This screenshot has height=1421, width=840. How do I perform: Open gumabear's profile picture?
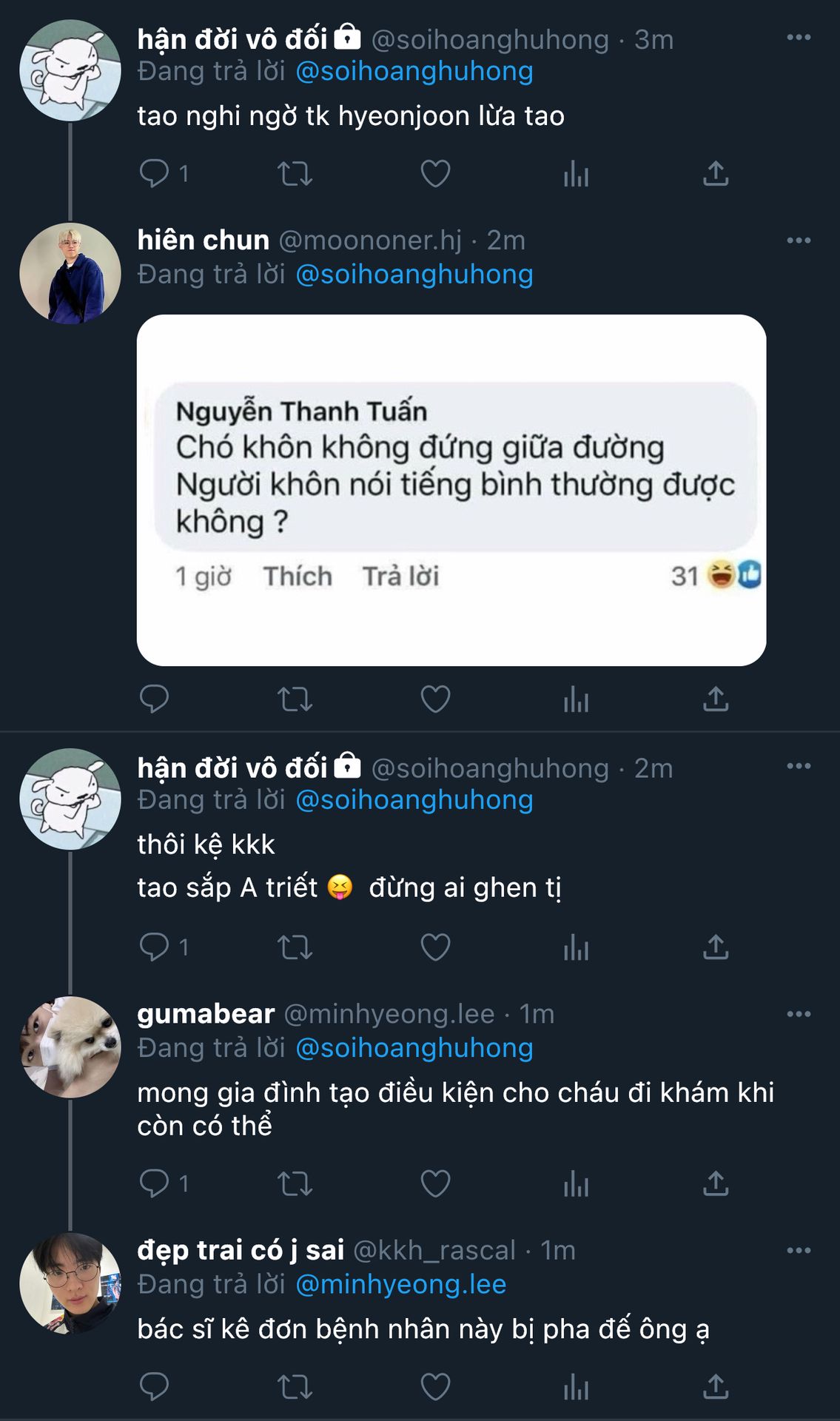pyautogui.click(x=70, y=1047)
